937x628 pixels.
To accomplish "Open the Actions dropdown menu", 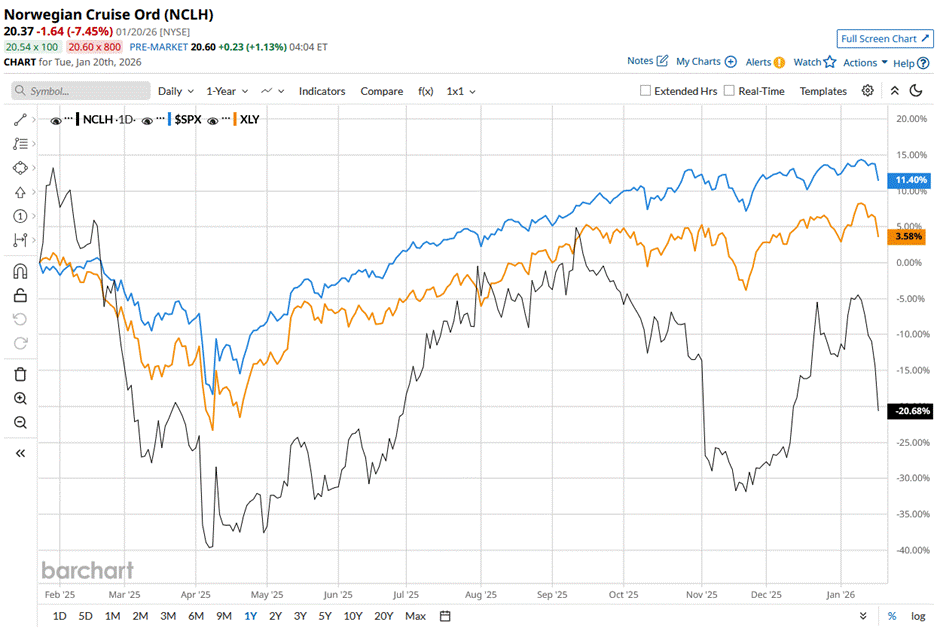I will tap(865, 62).
